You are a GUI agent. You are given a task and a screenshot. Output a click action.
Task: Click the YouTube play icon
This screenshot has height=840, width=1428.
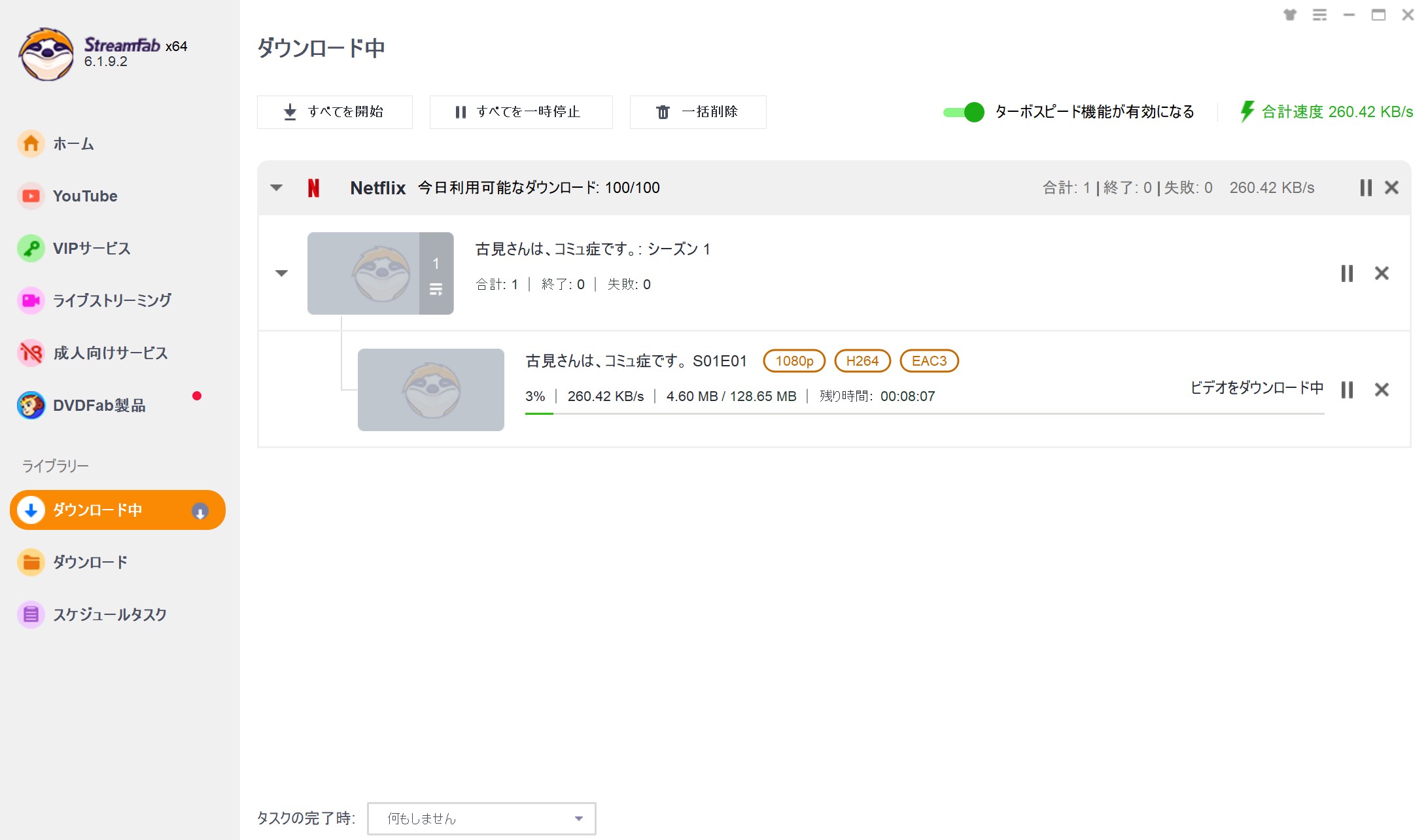31,196
